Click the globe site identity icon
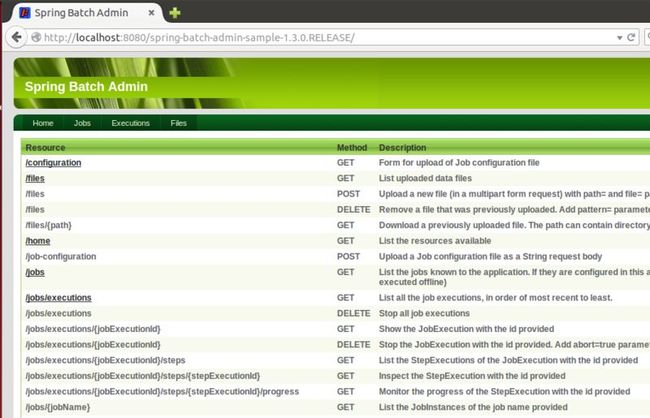The image size is (650, 418). click(x=36, y=37)
